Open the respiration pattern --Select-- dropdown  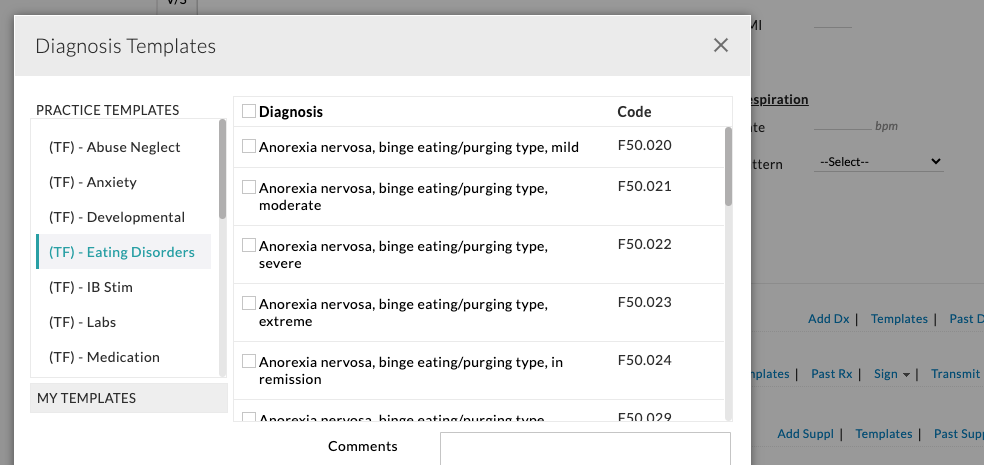pyautogui.click(x=879, y=161)
